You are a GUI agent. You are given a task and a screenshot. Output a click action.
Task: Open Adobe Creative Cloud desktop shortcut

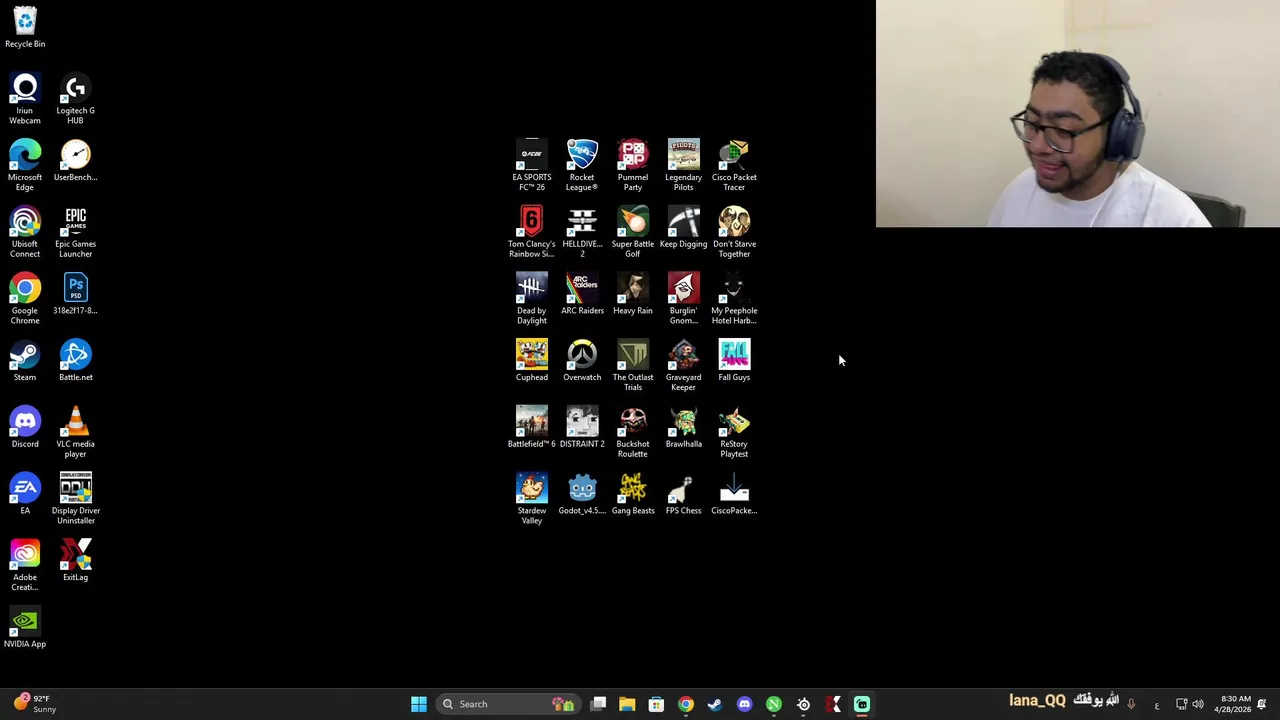click(x=25, y=566)
